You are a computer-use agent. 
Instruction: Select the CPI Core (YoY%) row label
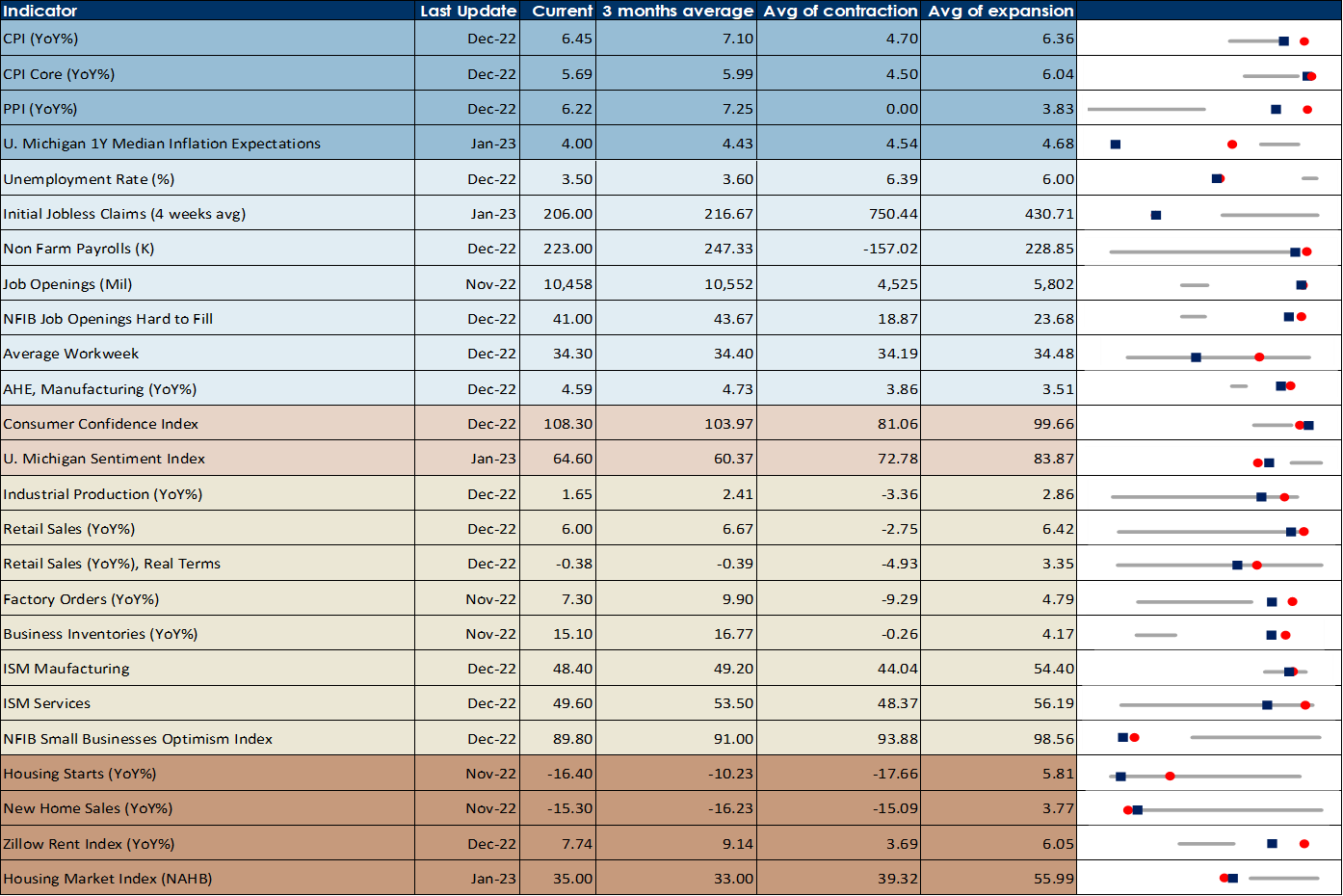(59, 74)
